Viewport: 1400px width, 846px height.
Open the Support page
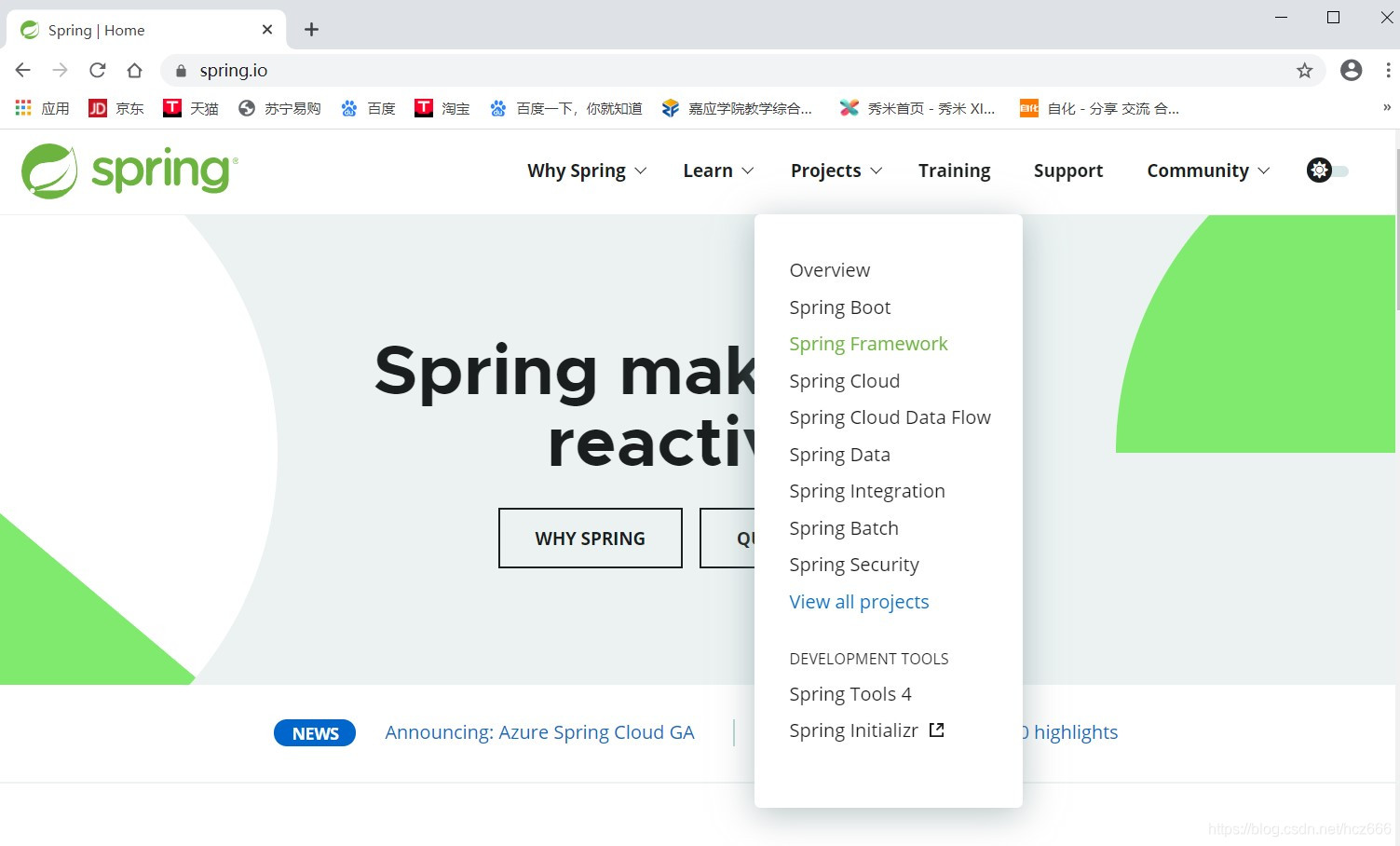click(1068, 171)
